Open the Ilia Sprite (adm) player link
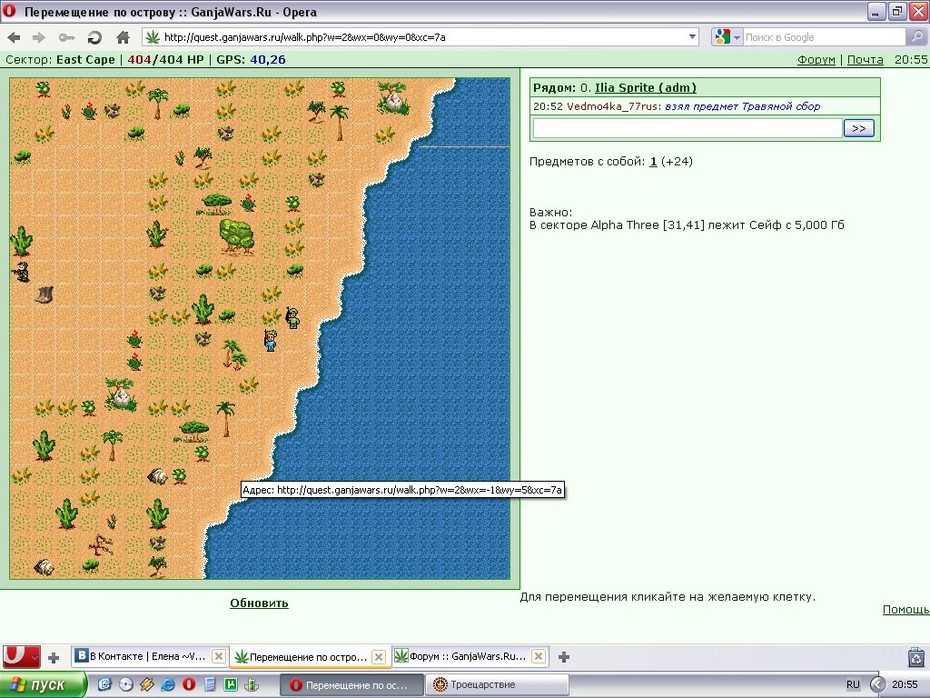This screenshot has height=698, width=930. click(645, 87)
